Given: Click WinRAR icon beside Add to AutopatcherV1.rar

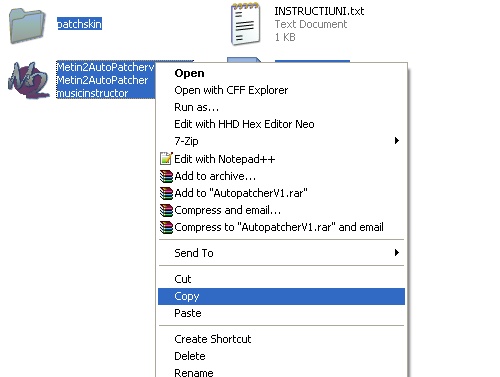Looking at the screenshot, I should (166, 193).
